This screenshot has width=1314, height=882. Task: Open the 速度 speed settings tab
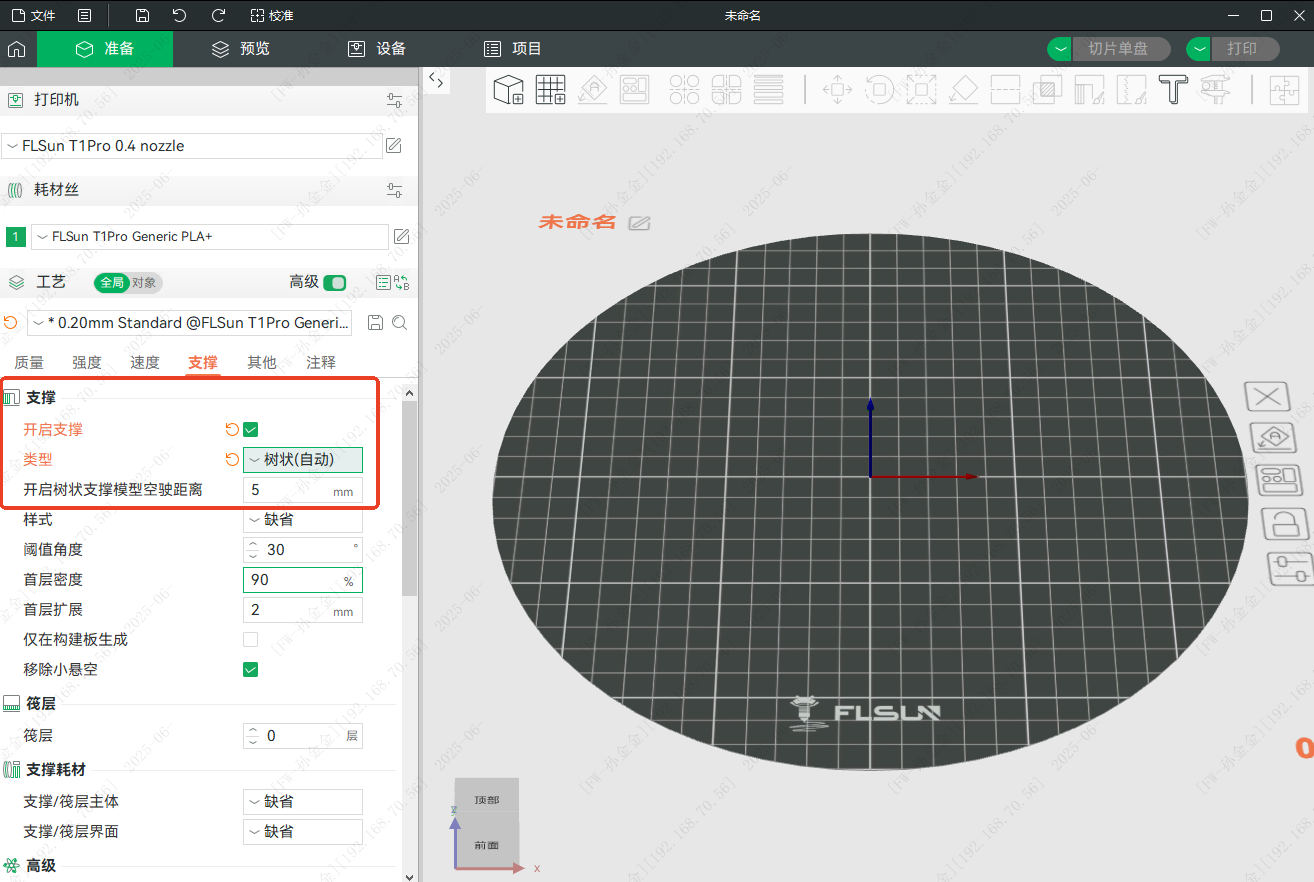[x=145, y=363]
